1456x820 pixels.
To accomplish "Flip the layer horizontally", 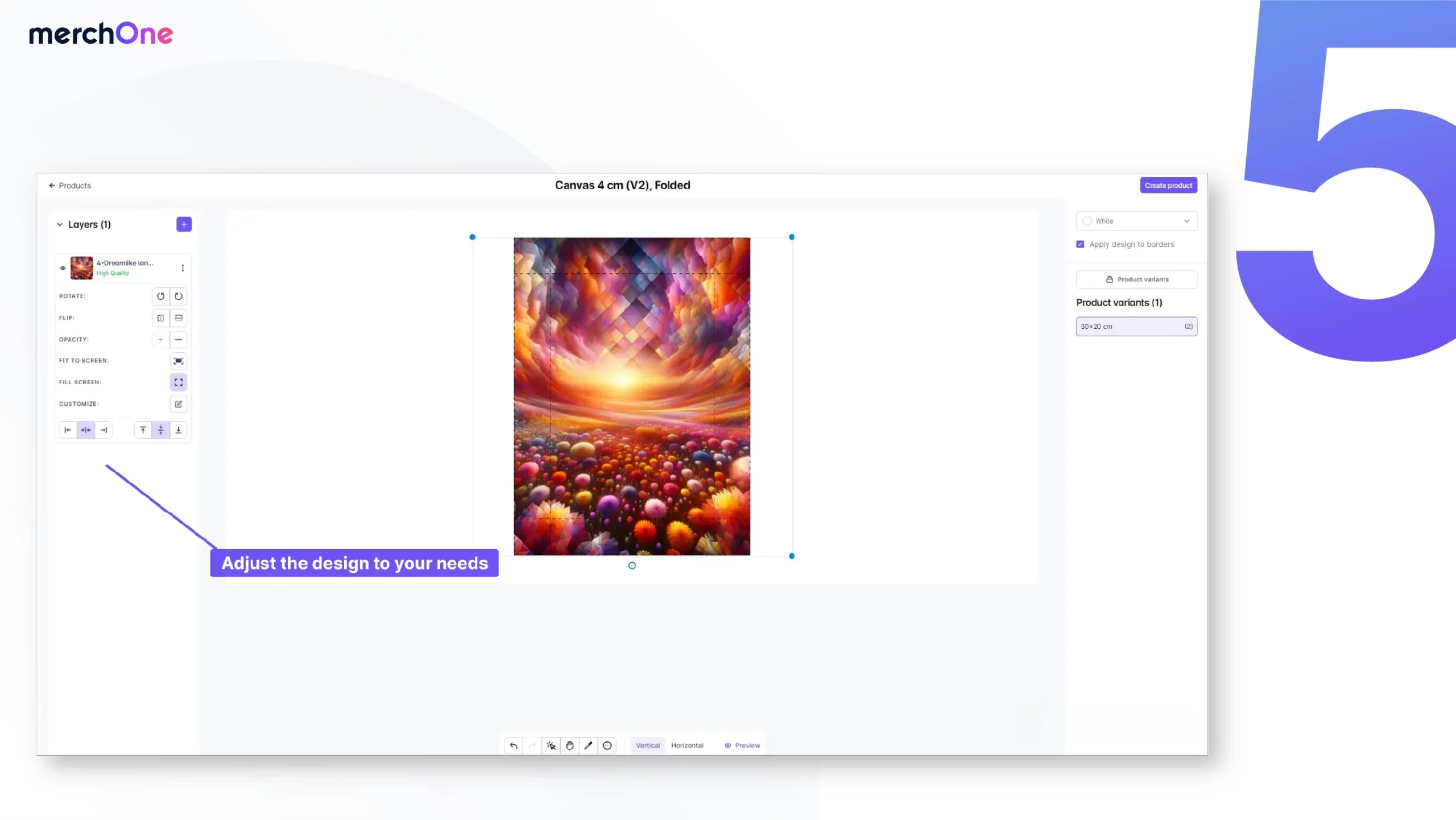I will 161,318.
